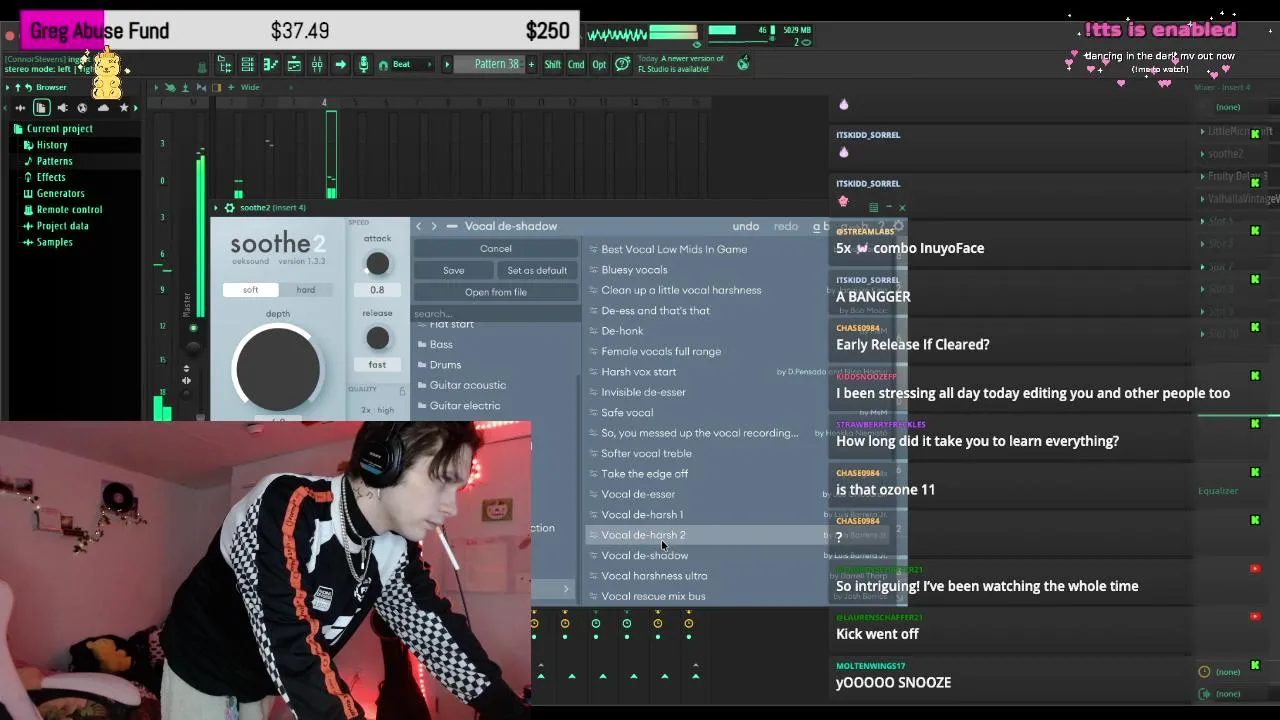The image size is (1280, 720).
Task: Open Generators in the browser
Action: click(x=60, y=193)
